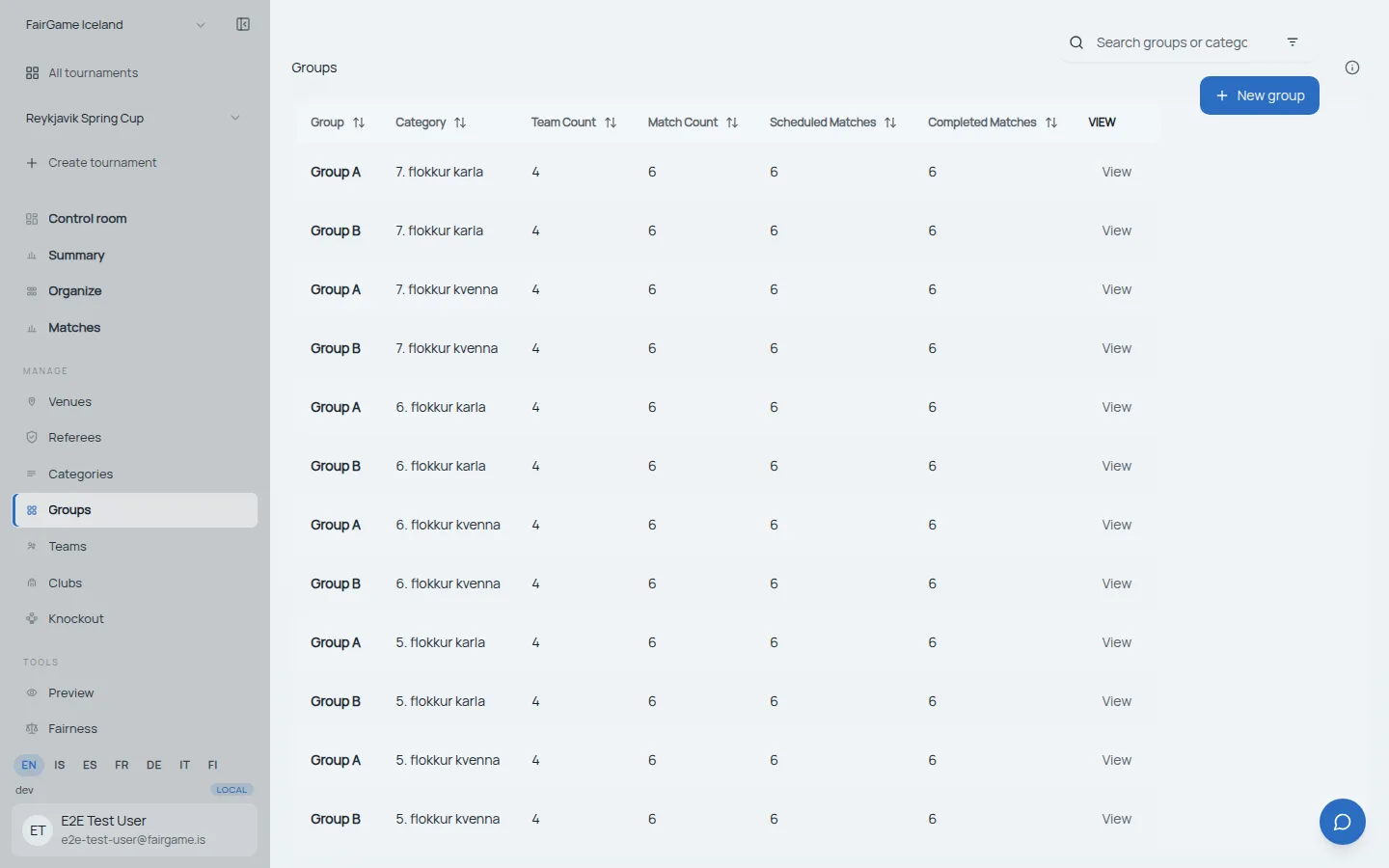Switch language to FR
Screen dimensions: 1389x868
point(122,765)
